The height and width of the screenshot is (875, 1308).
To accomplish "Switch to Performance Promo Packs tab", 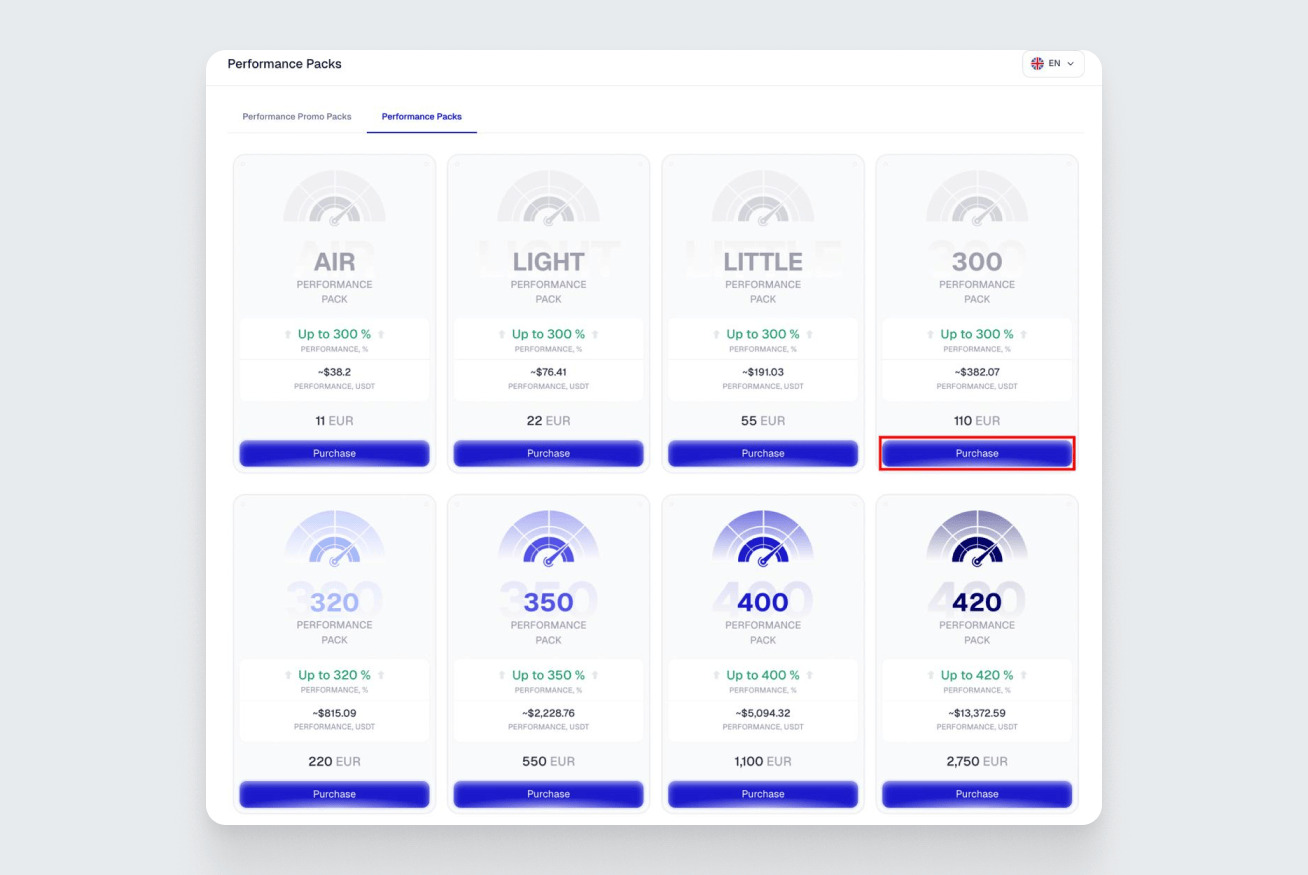I will [x=297, y=117].
